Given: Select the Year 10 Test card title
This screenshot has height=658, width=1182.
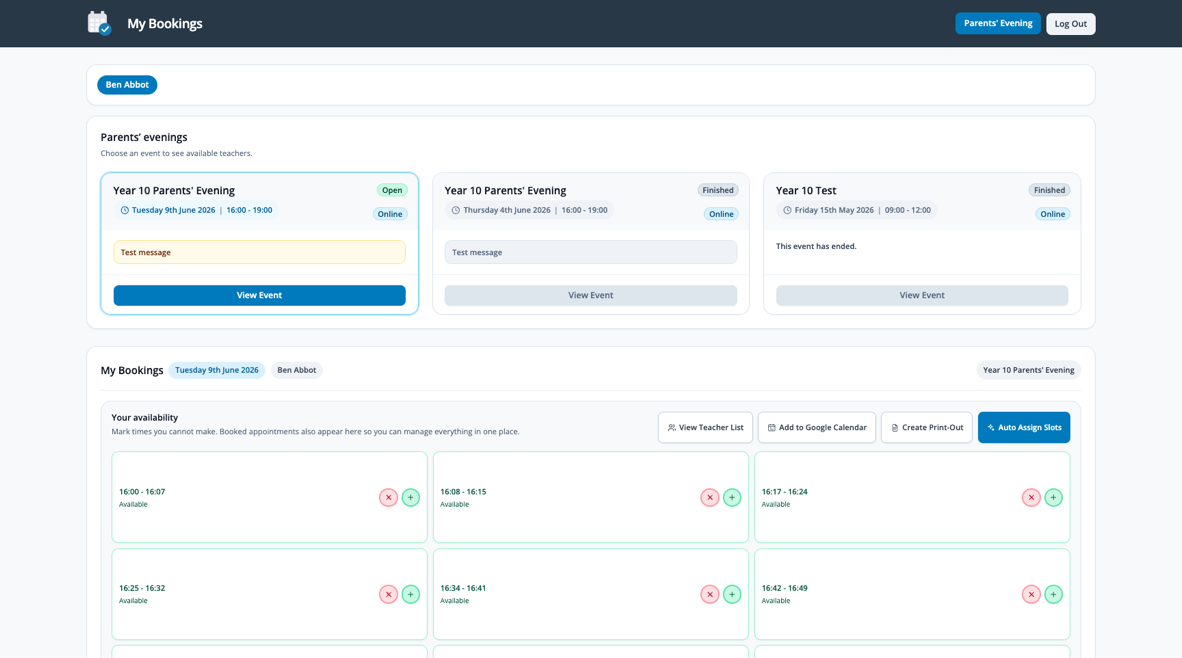Looking at the screenshot, I should (x=806, y=191).
